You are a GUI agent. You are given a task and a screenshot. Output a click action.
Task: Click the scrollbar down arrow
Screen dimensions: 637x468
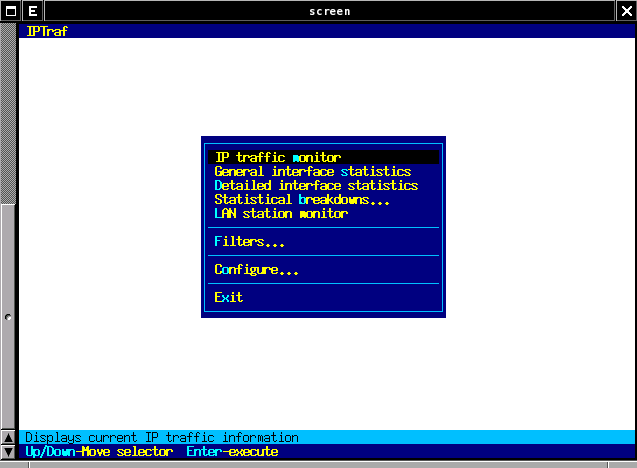point(8,452)
